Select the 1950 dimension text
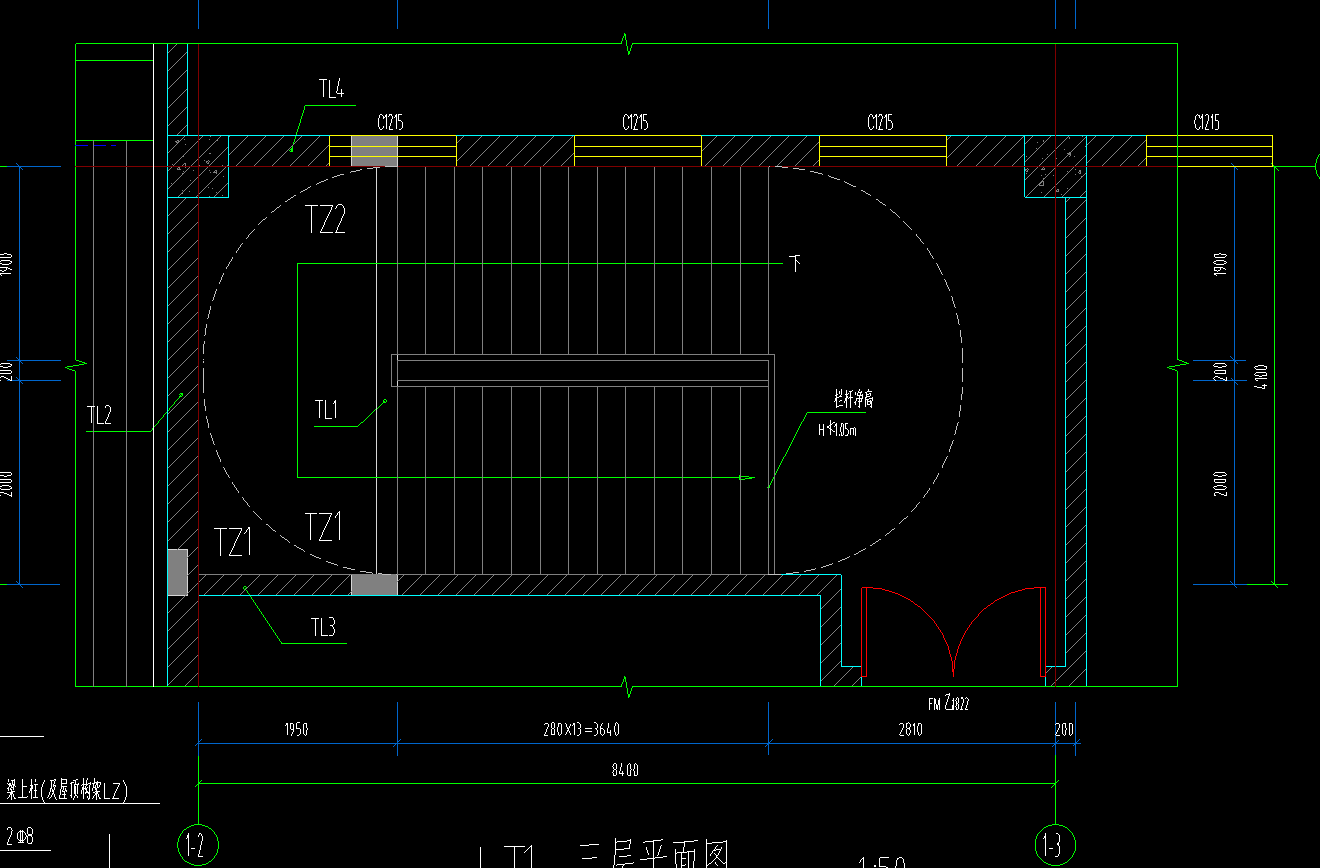 click(296, 729)
